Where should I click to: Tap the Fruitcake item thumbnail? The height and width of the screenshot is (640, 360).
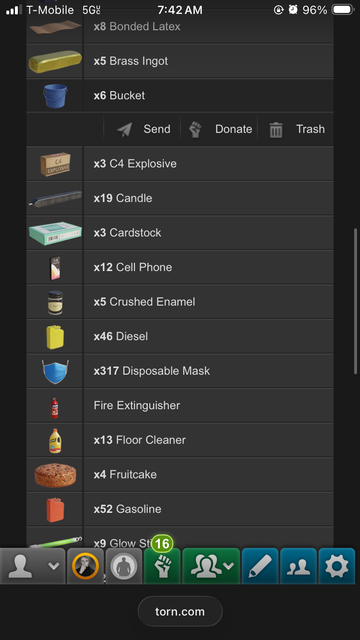[55, 475]
